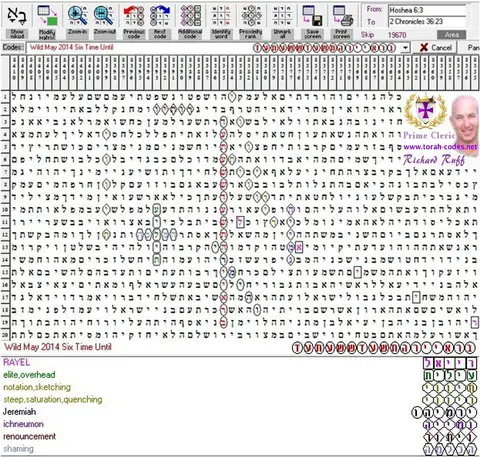Screen dimensions: 480x457
Task: Click the Show nikud toolbar icon
Action: pos(17,16)
